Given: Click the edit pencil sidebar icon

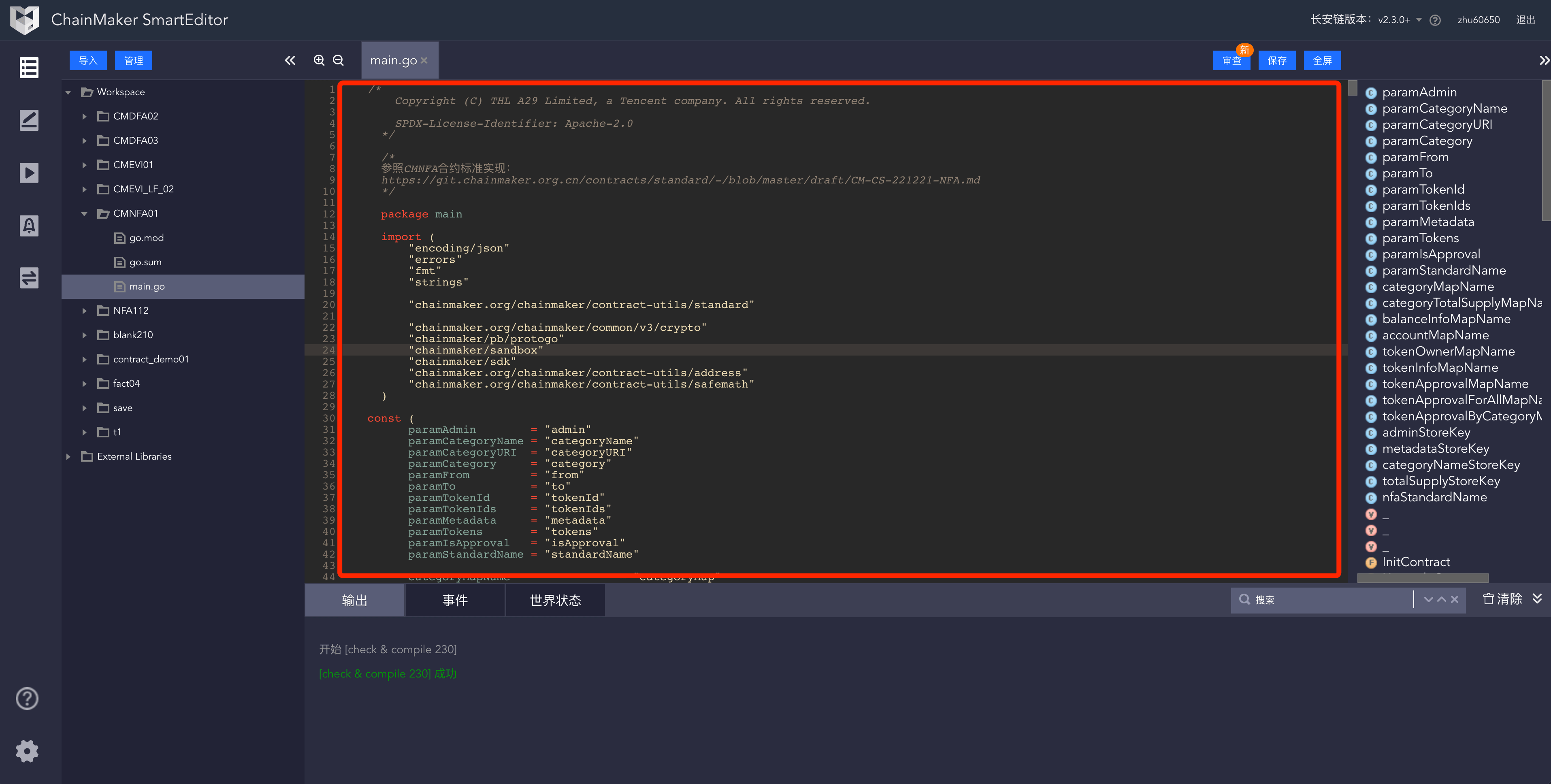Looking at the screenshot, I should [x=29, y=120].
